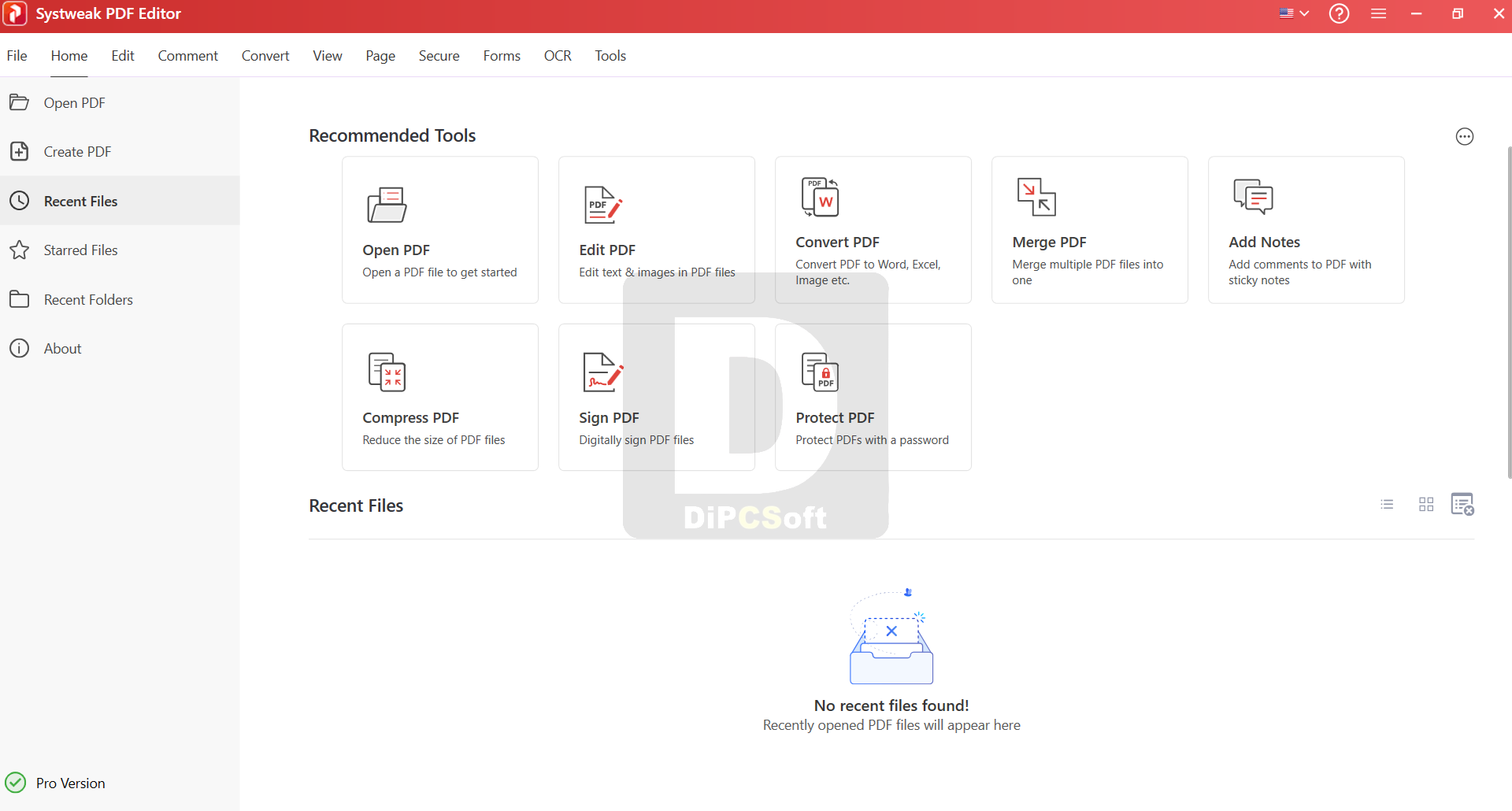Viewport: 1512px width, 811px height.
Task: Open the Forms tab
Action: [x=502, y=56]
